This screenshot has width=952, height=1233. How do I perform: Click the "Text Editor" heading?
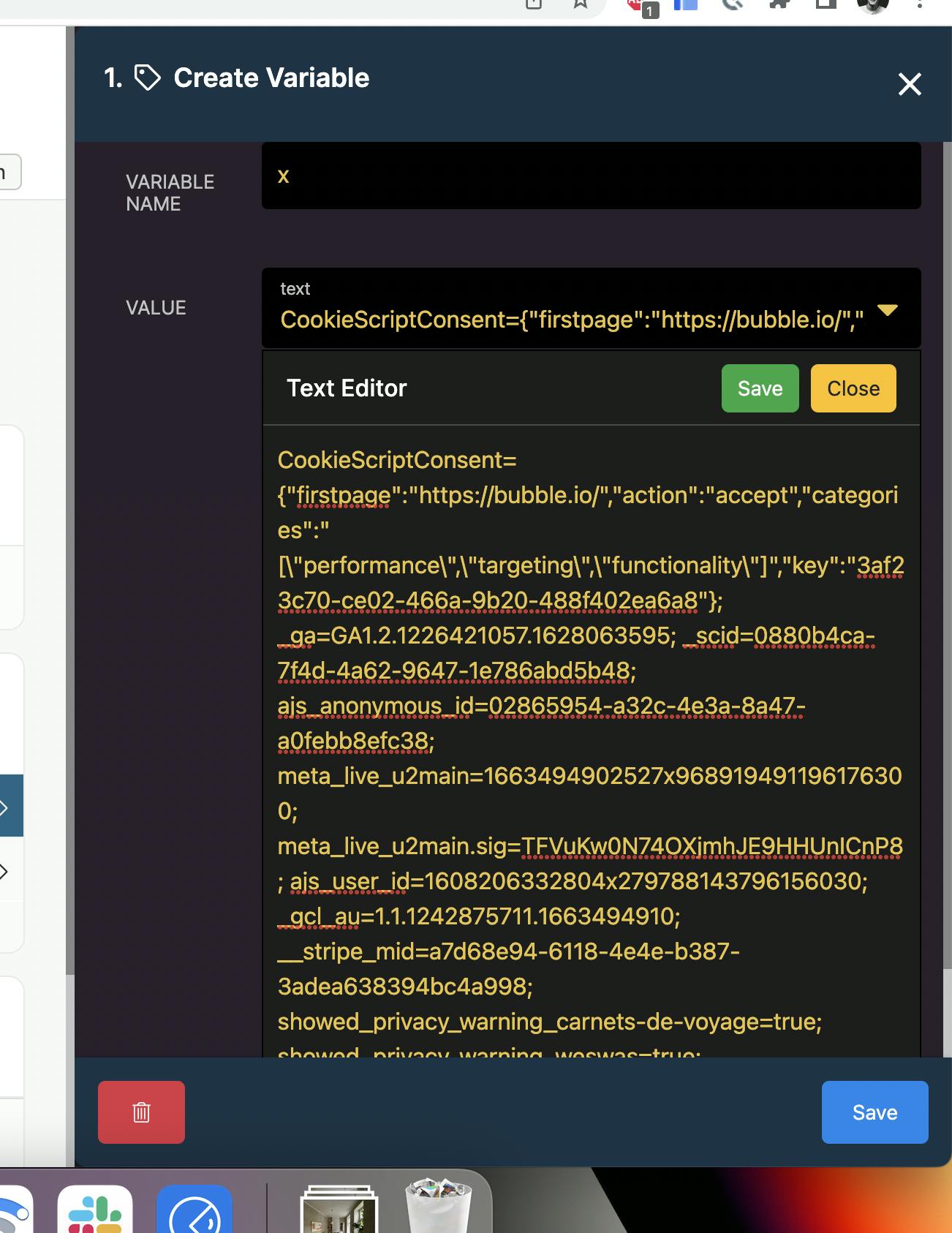[x=347, y=388]
